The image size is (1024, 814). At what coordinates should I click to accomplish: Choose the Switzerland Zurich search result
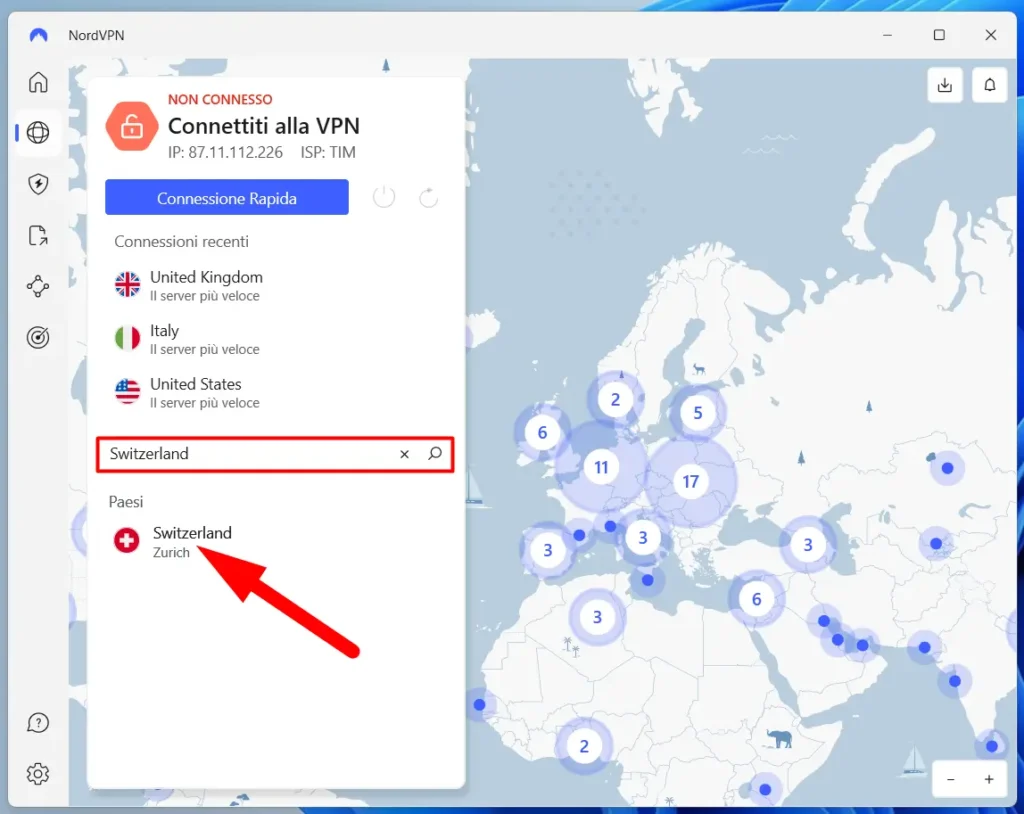[x=191, y=541]
